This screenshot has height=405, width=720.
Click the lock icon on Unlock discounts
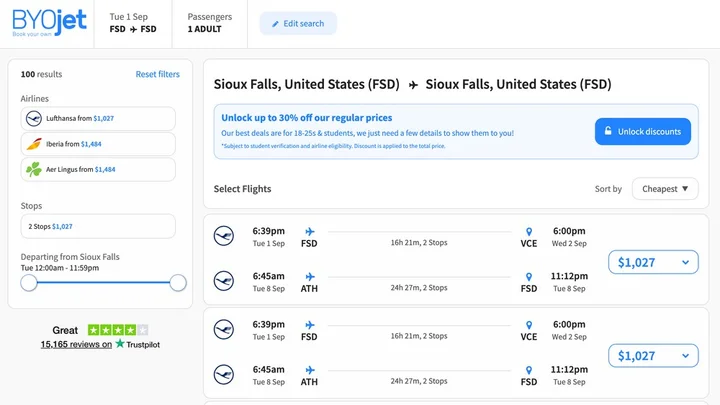(x=608, y=131)
